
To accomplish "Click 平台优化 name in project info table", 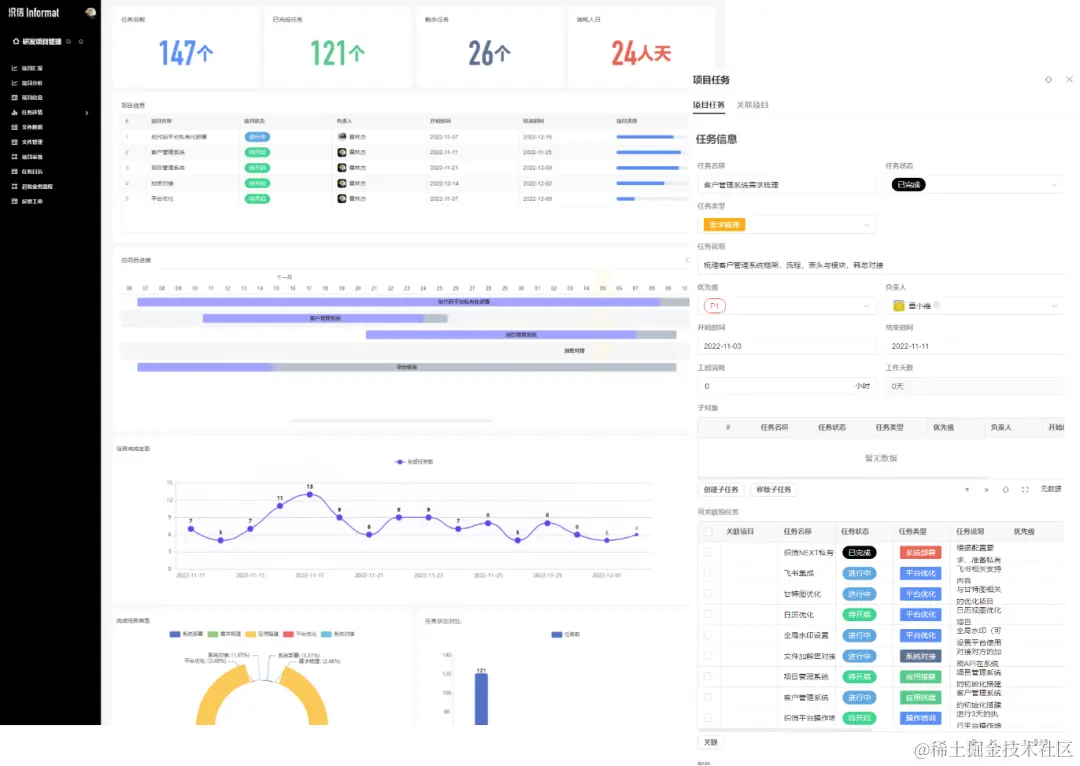I will [163, 198].
